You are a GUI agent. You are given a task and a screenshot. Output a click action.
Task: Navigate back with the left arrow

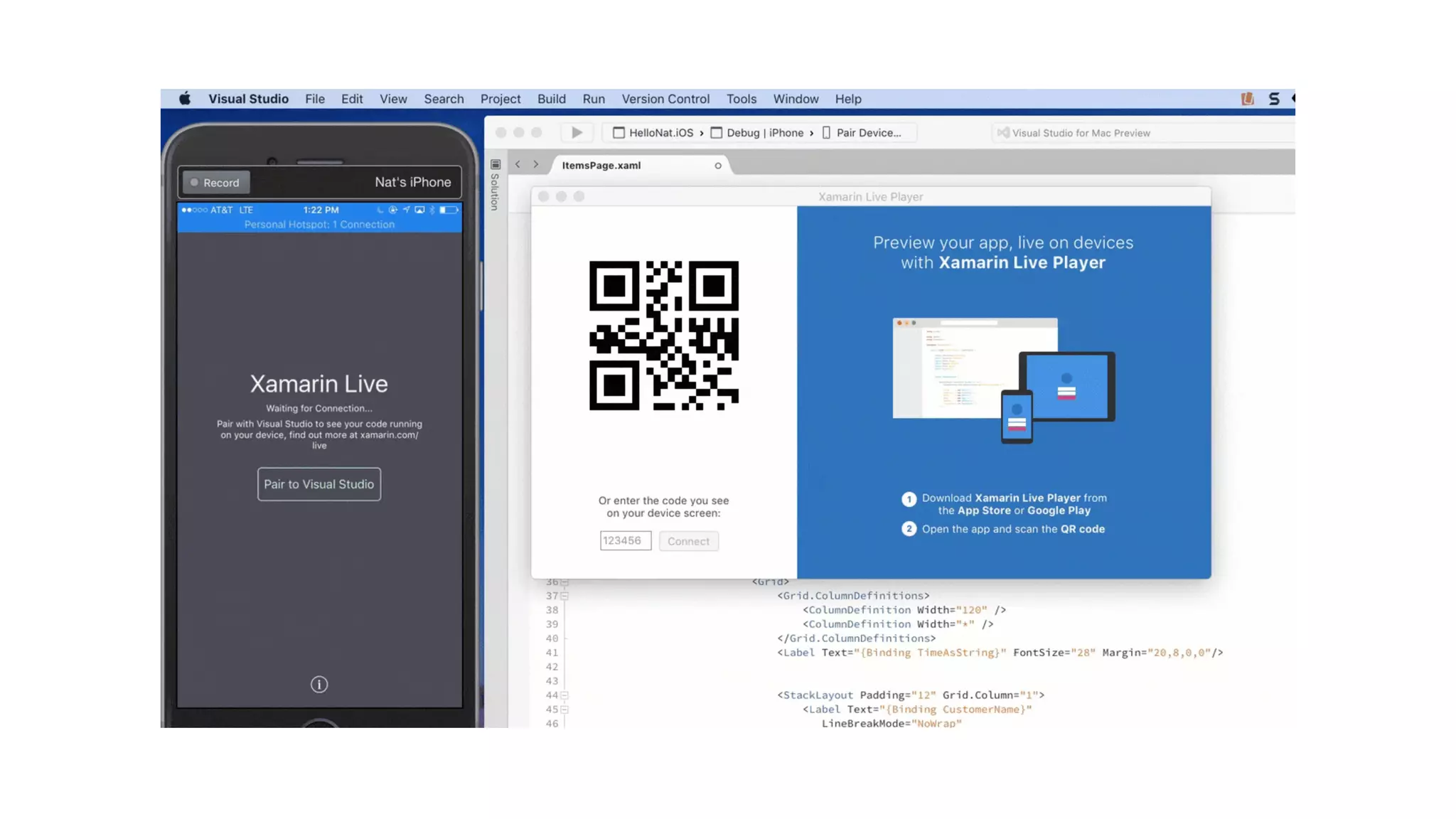[518, 165]
